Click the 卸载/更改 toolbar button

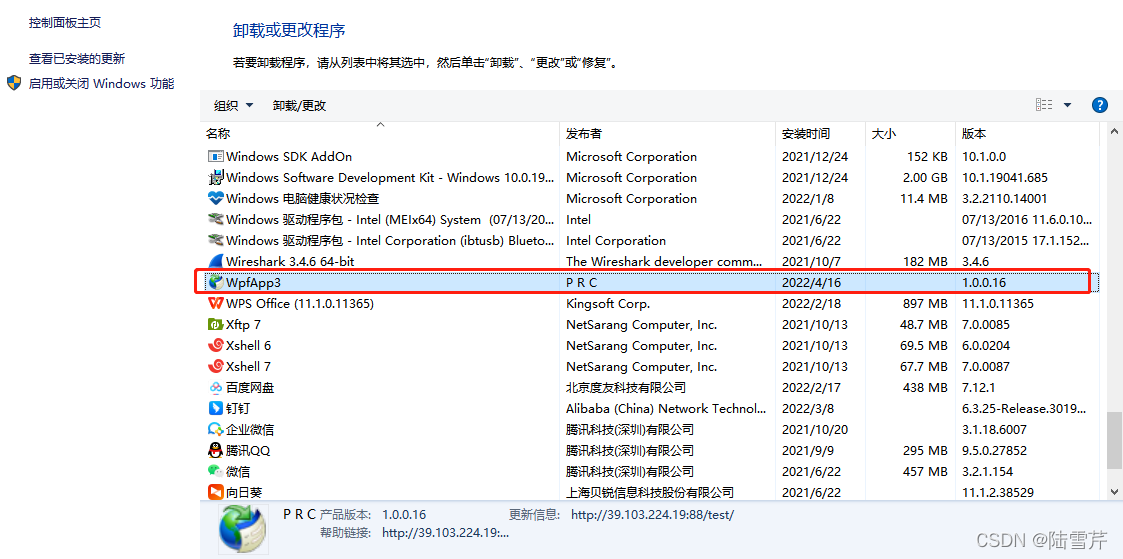(299, 105)
